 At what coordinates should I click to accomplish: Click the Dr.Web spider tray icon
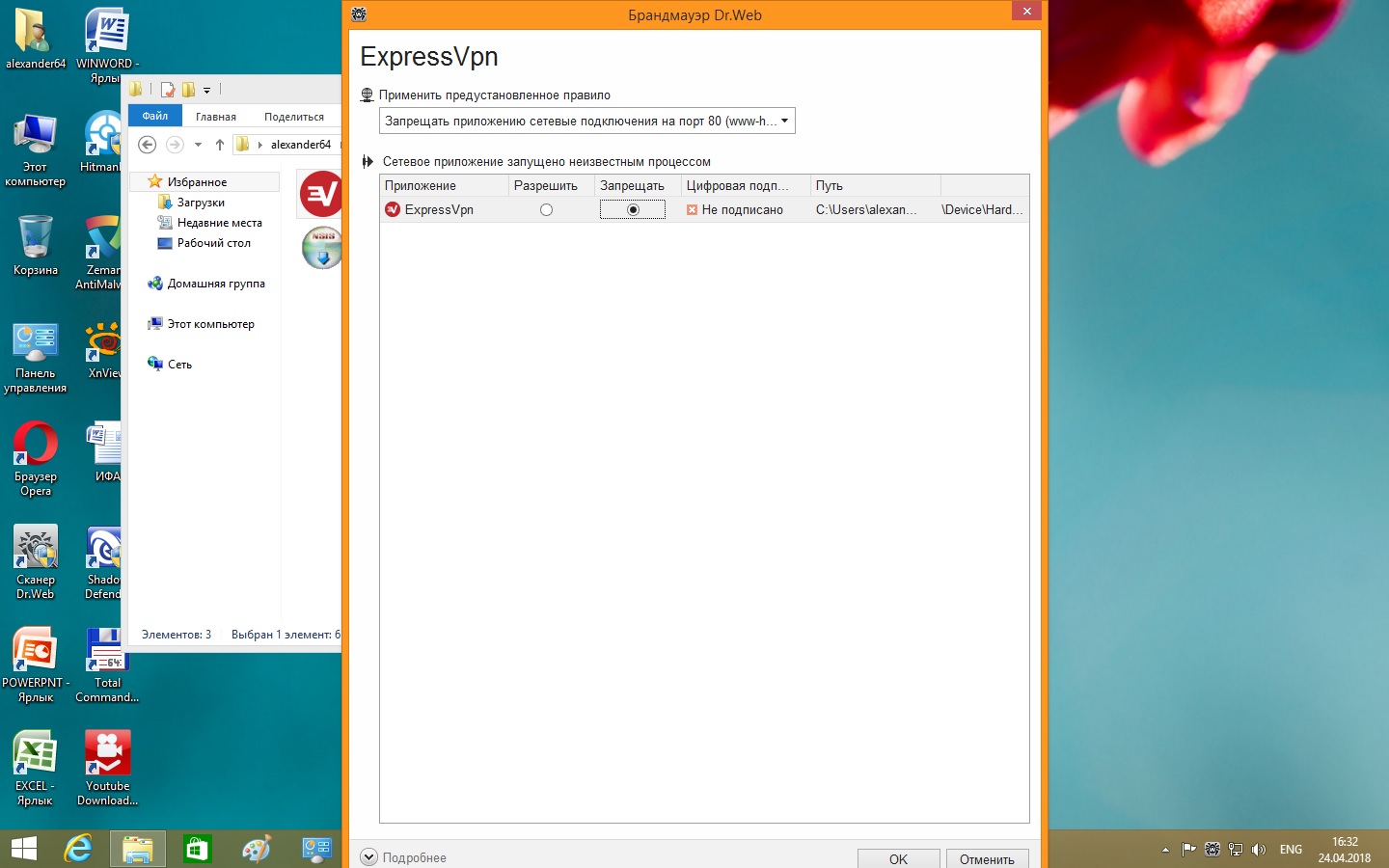point(1212,850)
